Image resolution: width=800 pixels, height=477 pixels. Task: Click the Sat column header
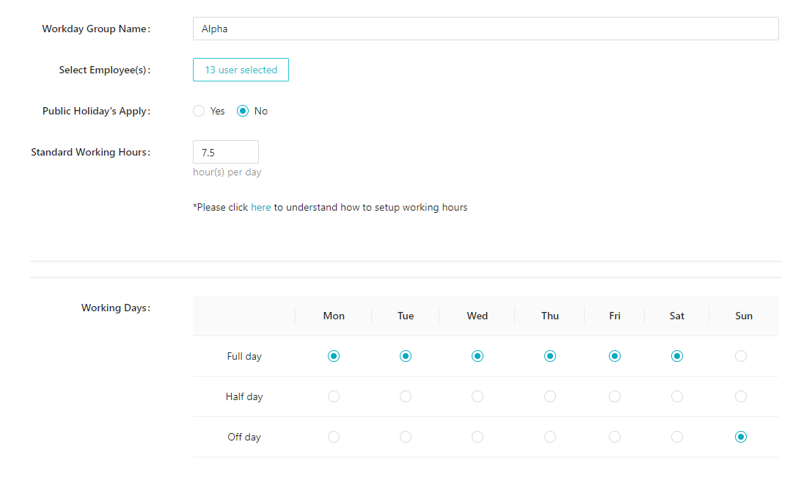tap(677, 316)
